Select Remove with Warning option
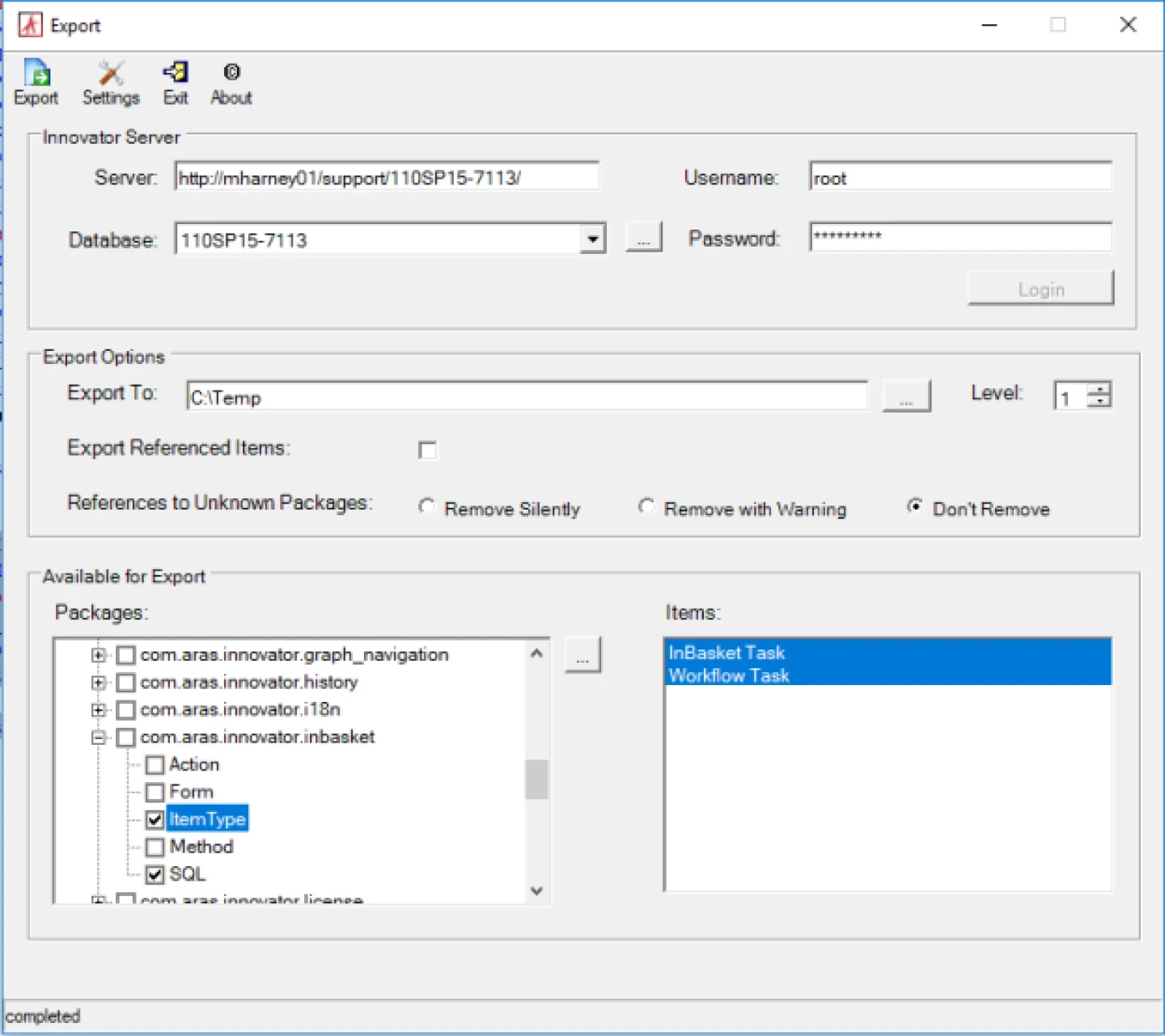Image resolution: width=1165 pixels, height=1036 pixels. (x=646, y=506)
